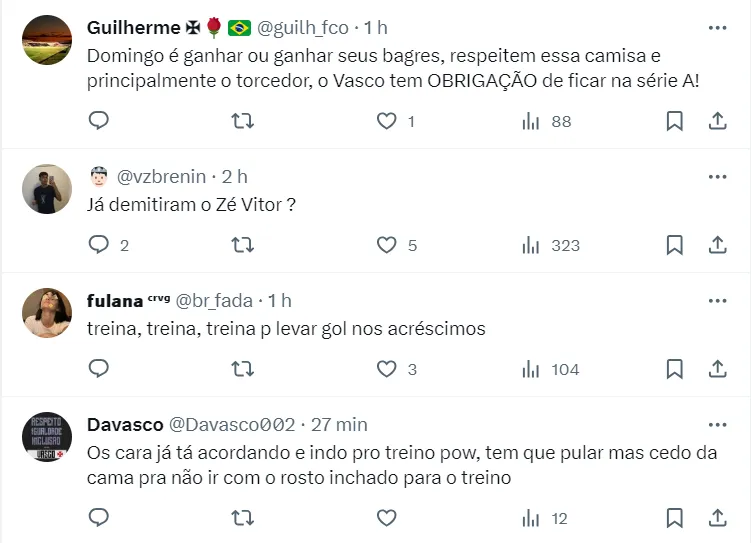The width and height of the screenshot is (751, 543).
Task: Bookmark the tweet from @br_fada
Action: (675, 369)
